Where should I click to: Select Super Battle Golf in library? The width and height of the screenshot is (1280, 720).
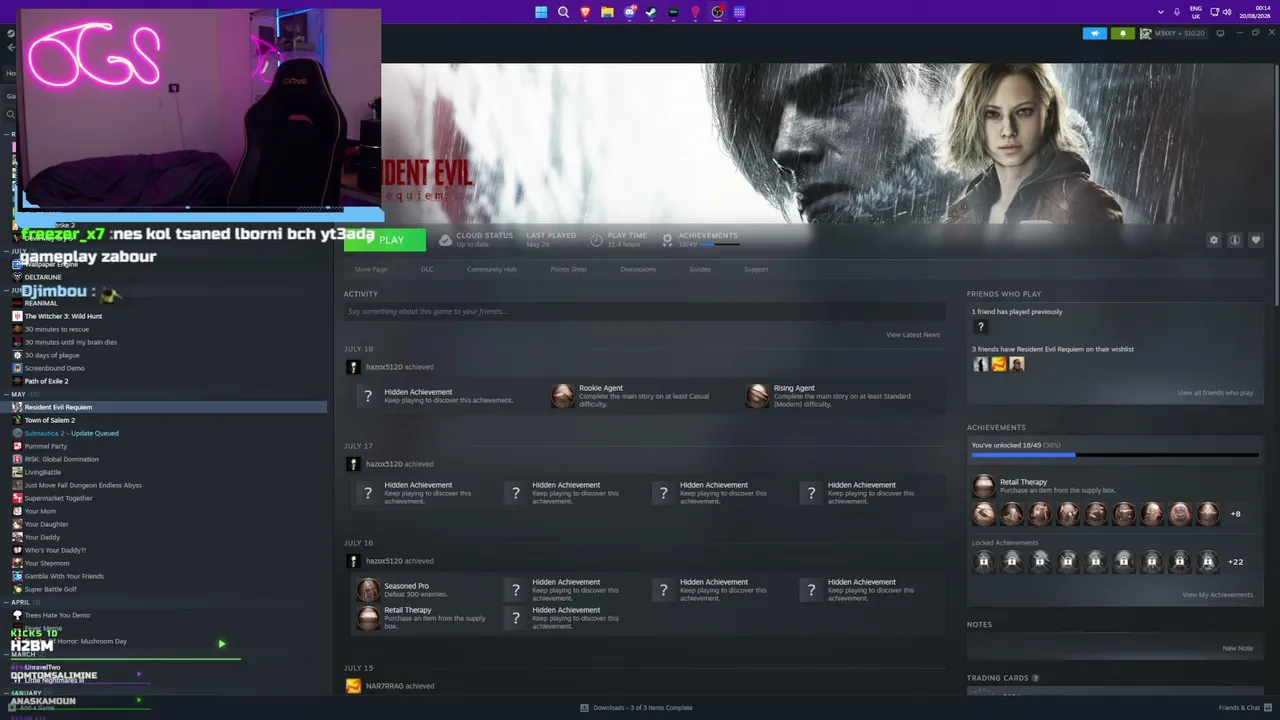pyautogui.click(x=50, y=589)
